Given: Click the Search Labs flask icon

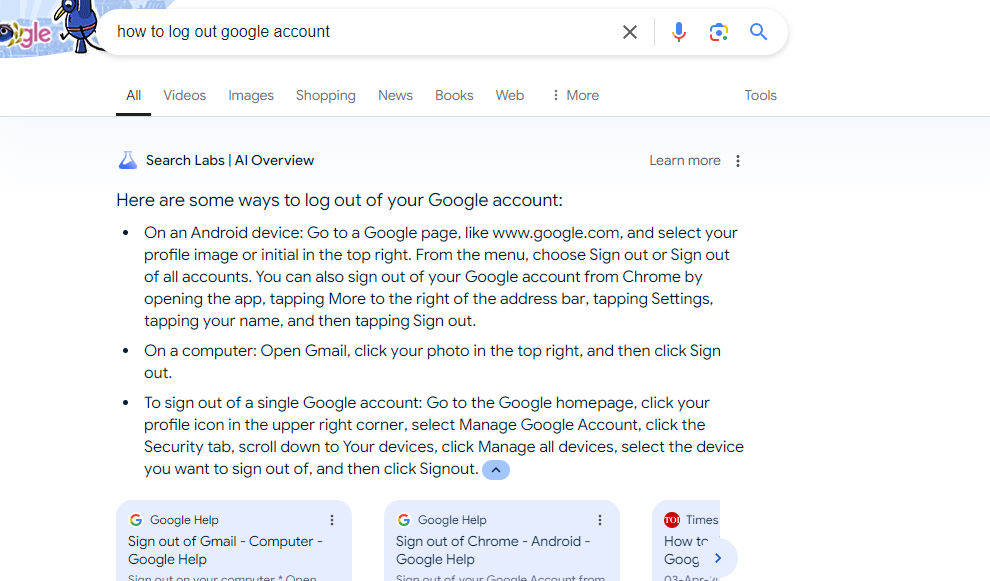Looking at the screenshot, I should click(128, 160).
